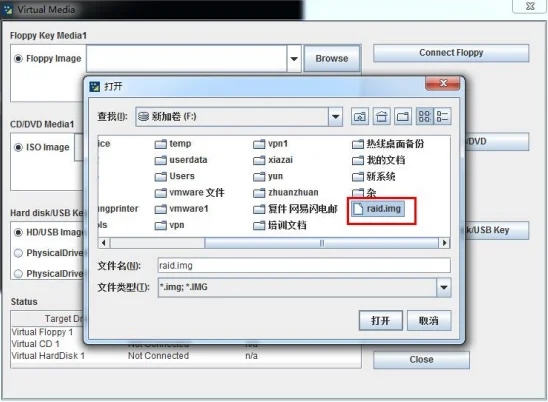Create a new folder icon
Screen dimensions: 548x402
(403, 116)
